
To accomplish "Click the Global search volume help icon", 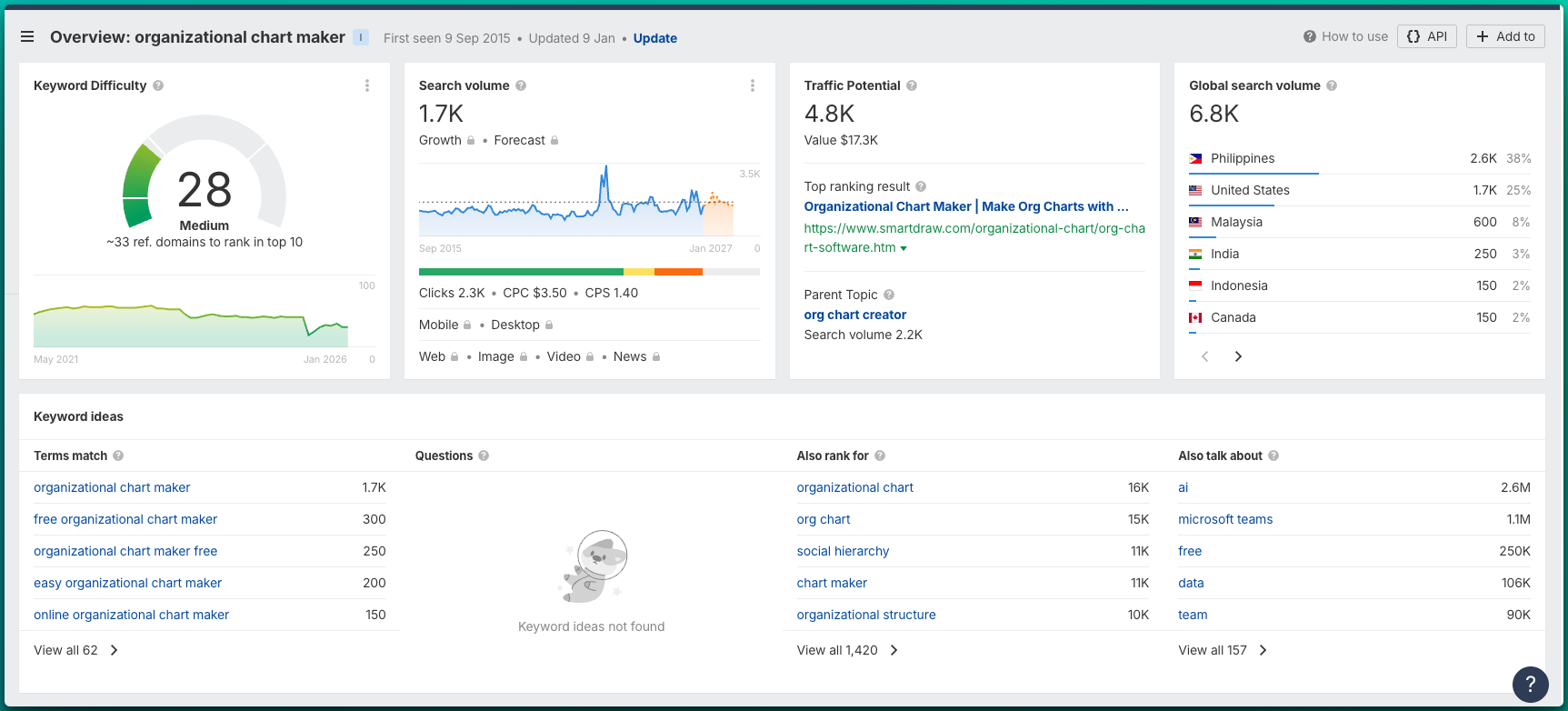I will [1332, 85].
